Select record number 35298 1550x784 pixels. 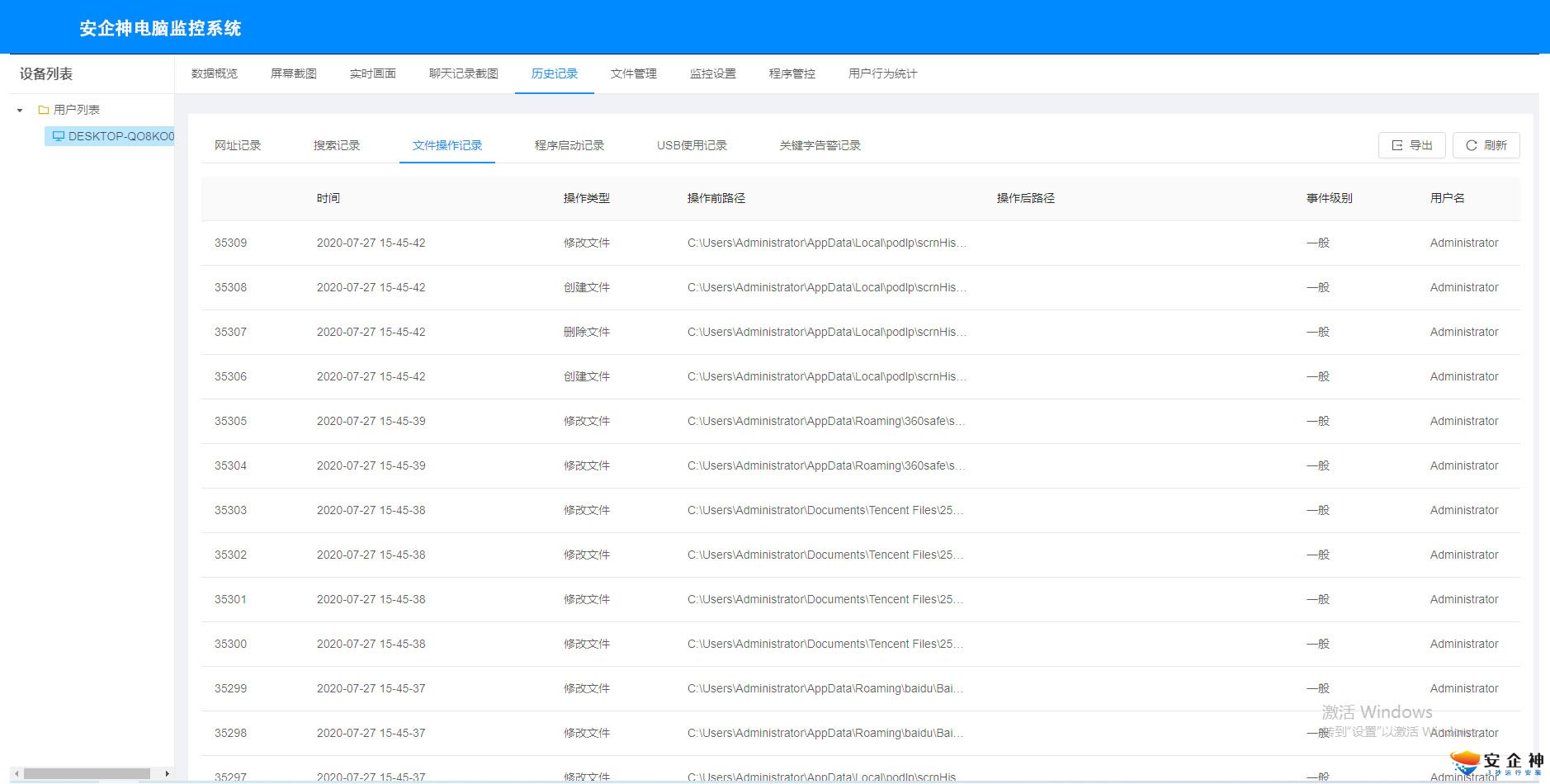[231, 733]
